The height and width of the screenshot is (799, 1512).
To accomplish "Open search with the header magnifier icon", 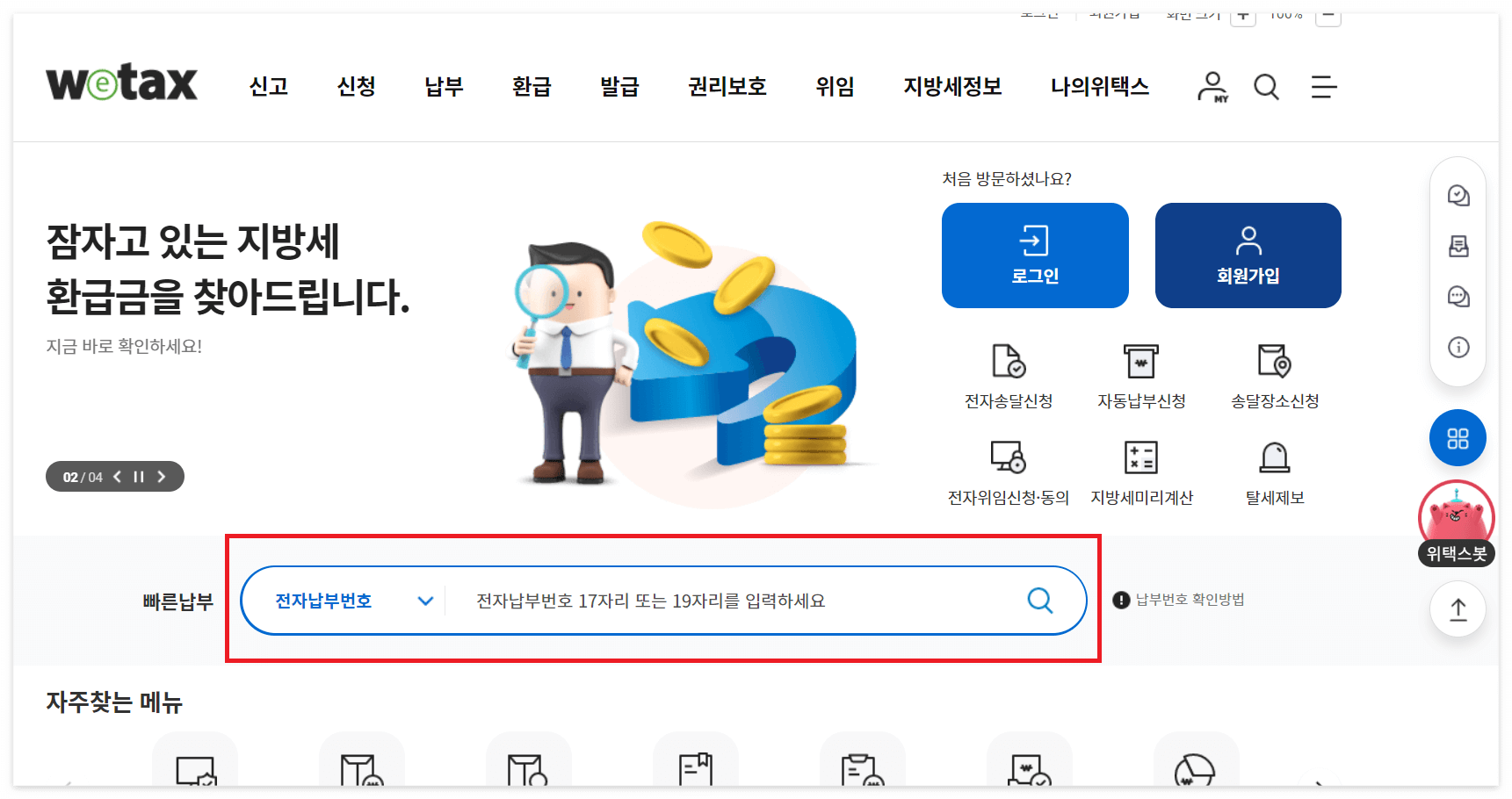I will point(1266,87).
